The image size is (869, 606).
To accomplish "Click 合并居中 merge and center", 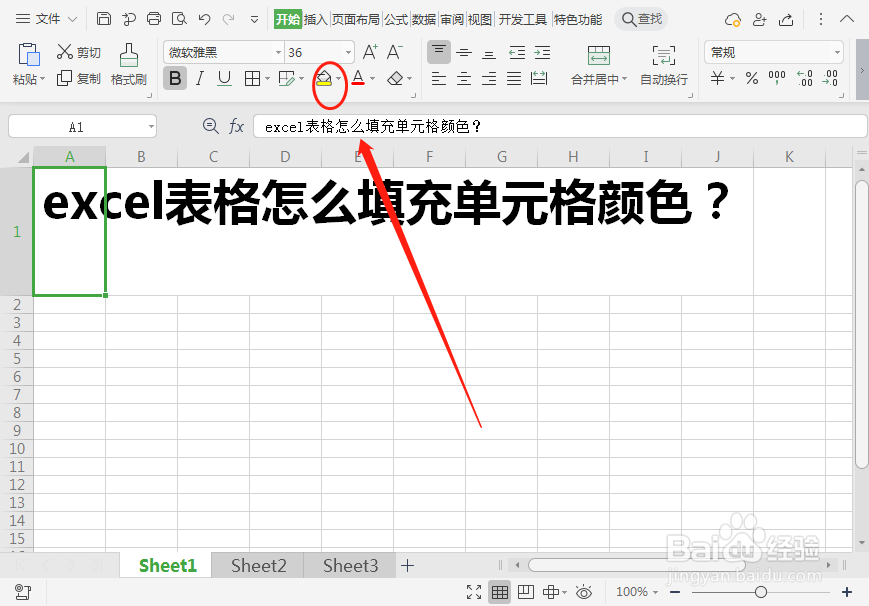I will point(599,65).
